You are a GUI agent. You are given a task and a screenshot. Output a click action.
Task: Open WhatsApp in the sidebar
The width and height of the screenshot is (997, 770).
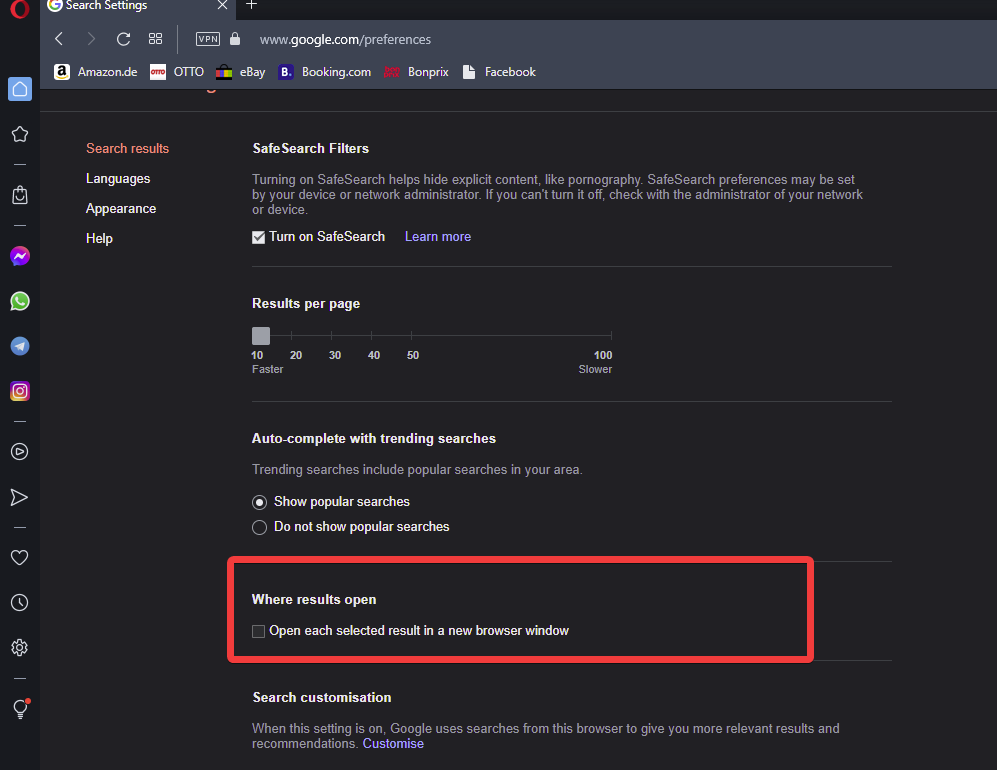pos(20,301)
